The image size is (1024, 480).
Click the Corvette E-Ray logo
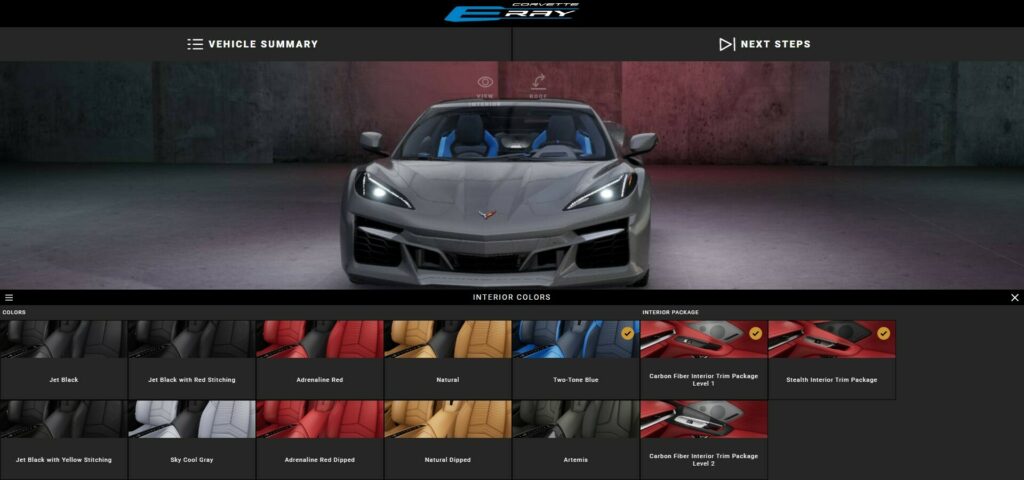[512, 13]
